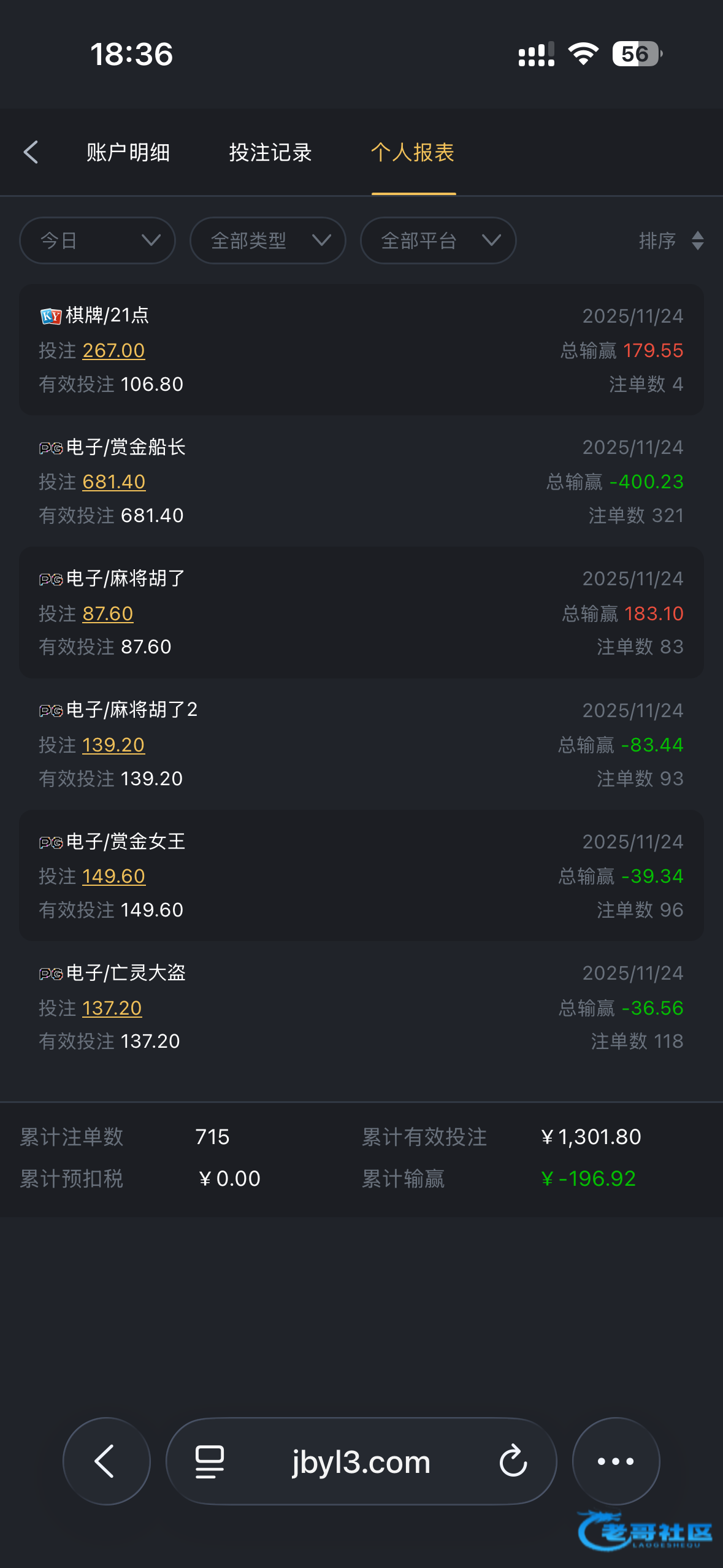Switch to the 投注记录 tab
The image size is (723, 1568).
270,152
